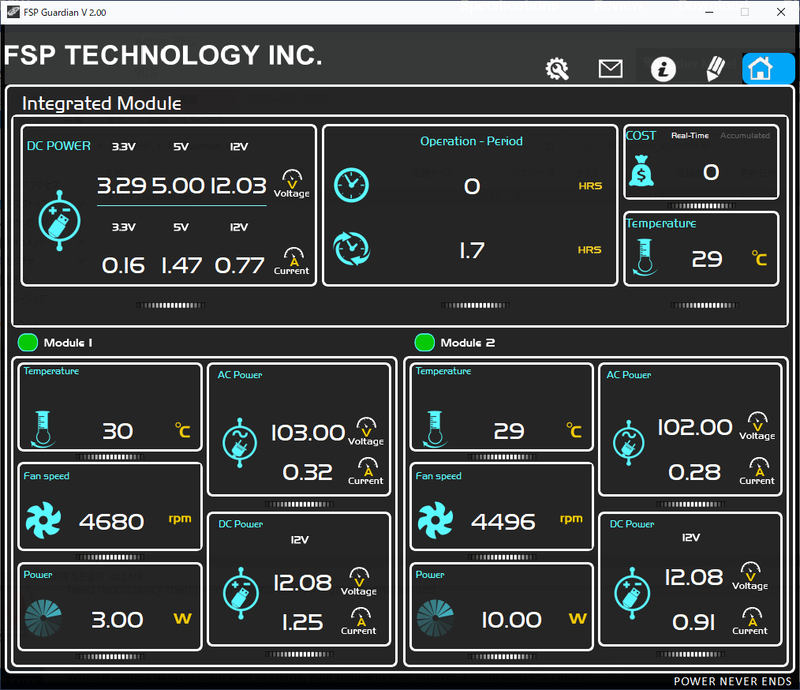800x690 pixels.
Task: Click the Operation - Period title
Action: coord(471,141)
